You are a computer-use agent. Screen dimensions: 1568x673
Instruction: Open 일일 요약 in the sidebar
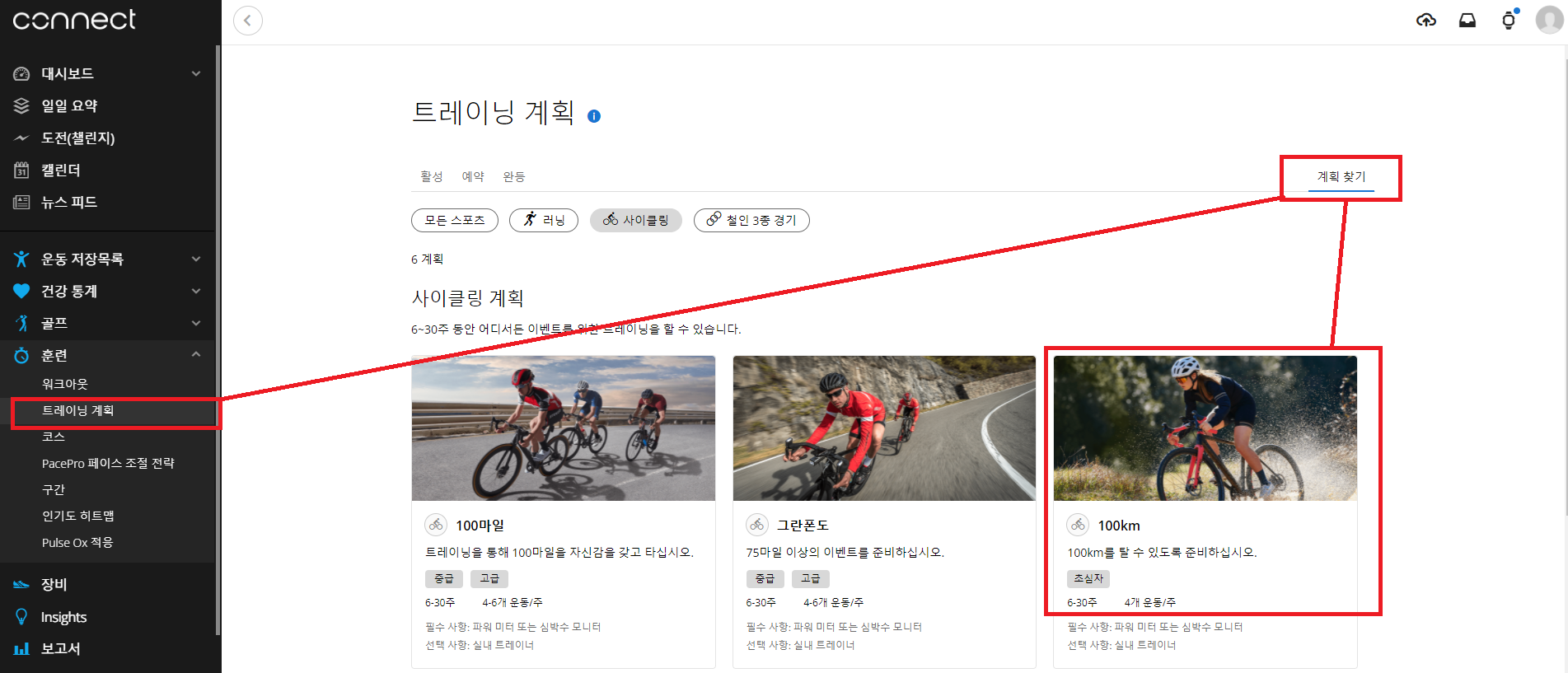point(69,105)
